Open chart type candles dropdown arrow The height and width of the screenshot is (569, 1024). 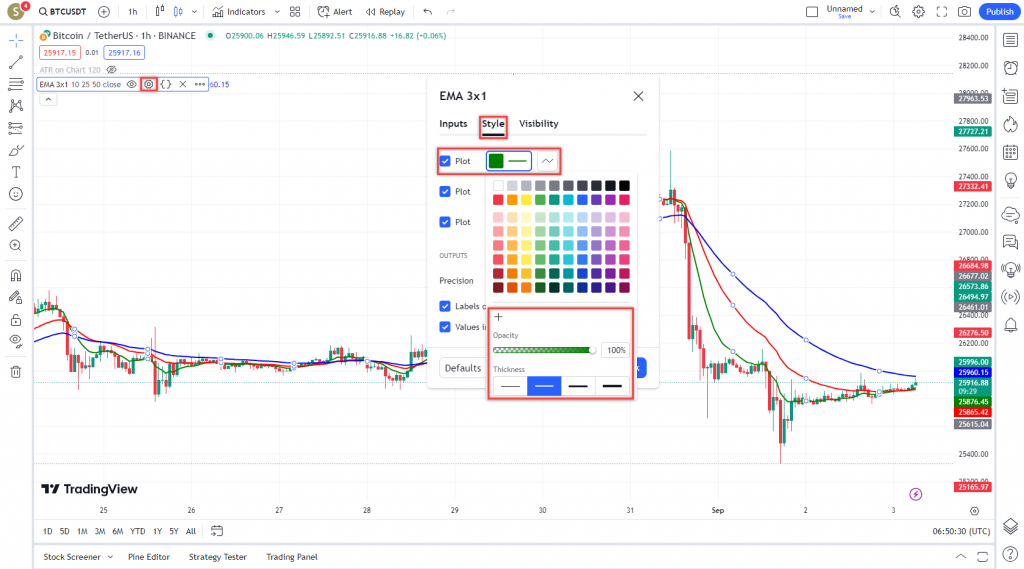pos(194,12)
